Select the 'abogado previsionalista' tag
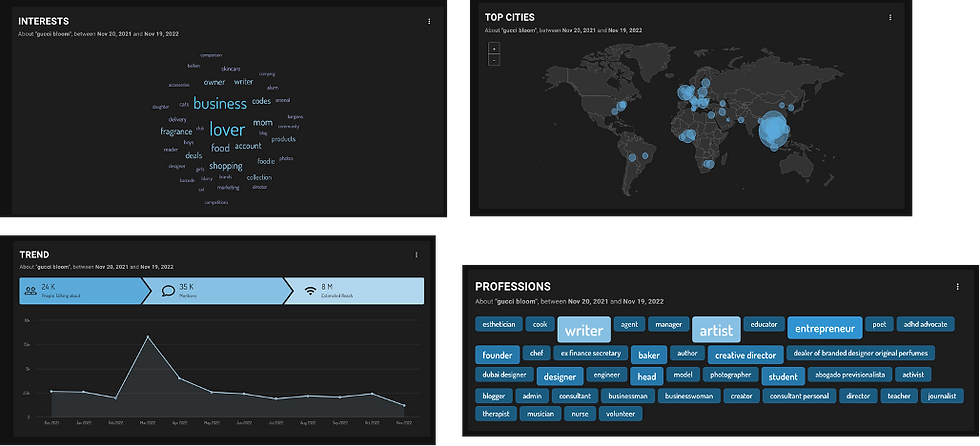This screenshot has width=980, height=446. point(850,374)
